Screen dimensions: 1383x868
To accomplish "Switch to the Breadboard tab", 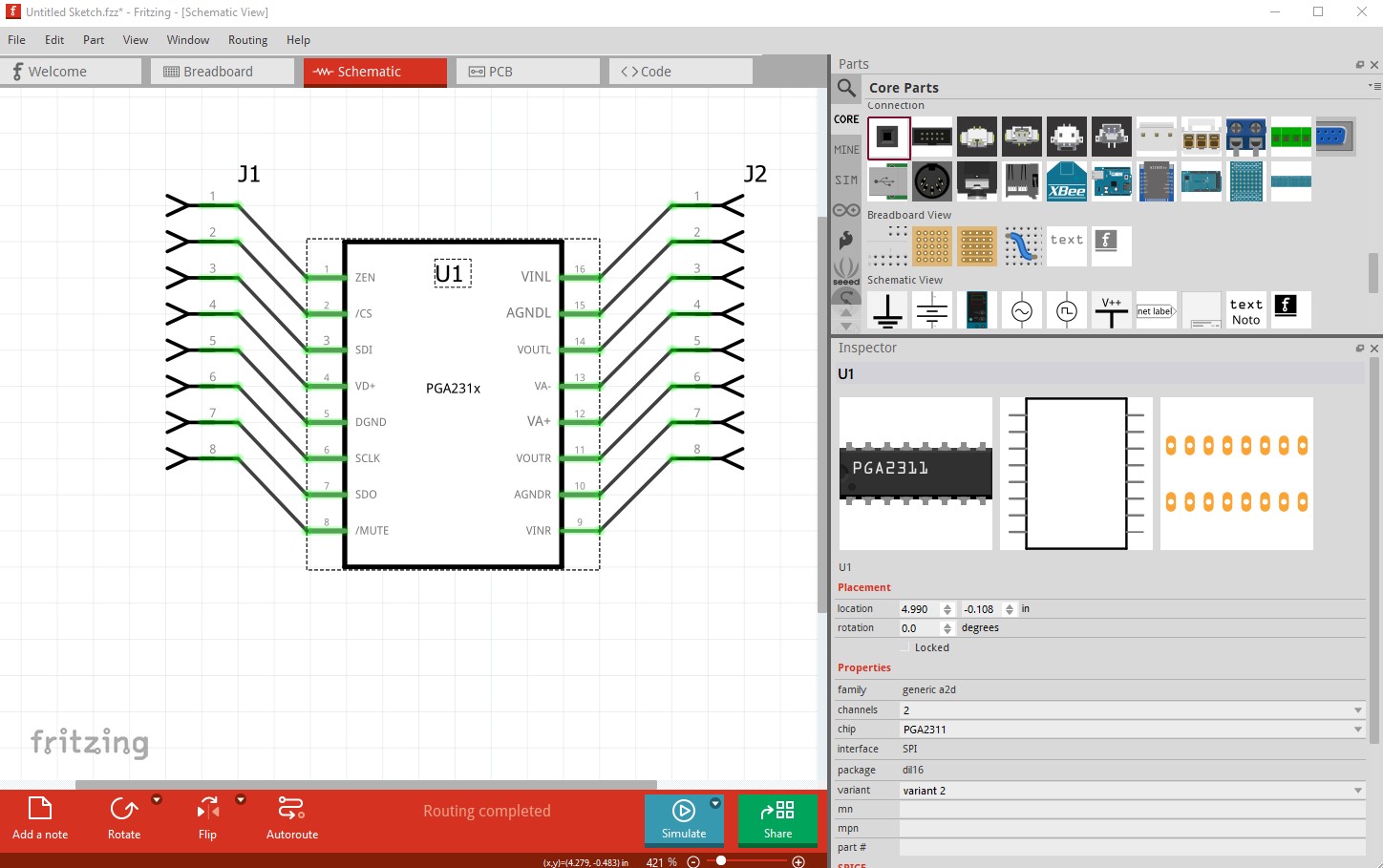I will click(x=222, y=72).
